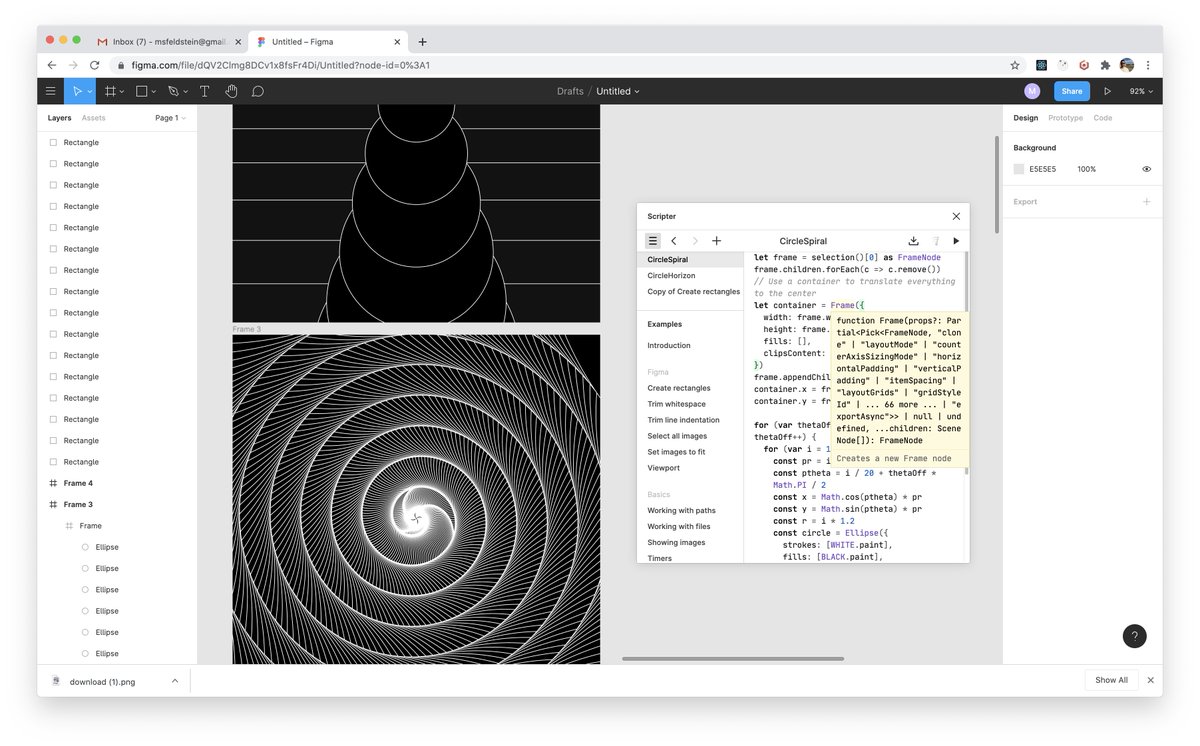This screenshot has width=1200, height=746.
Task: Select the Hand tool
Action: pos(231,91)
